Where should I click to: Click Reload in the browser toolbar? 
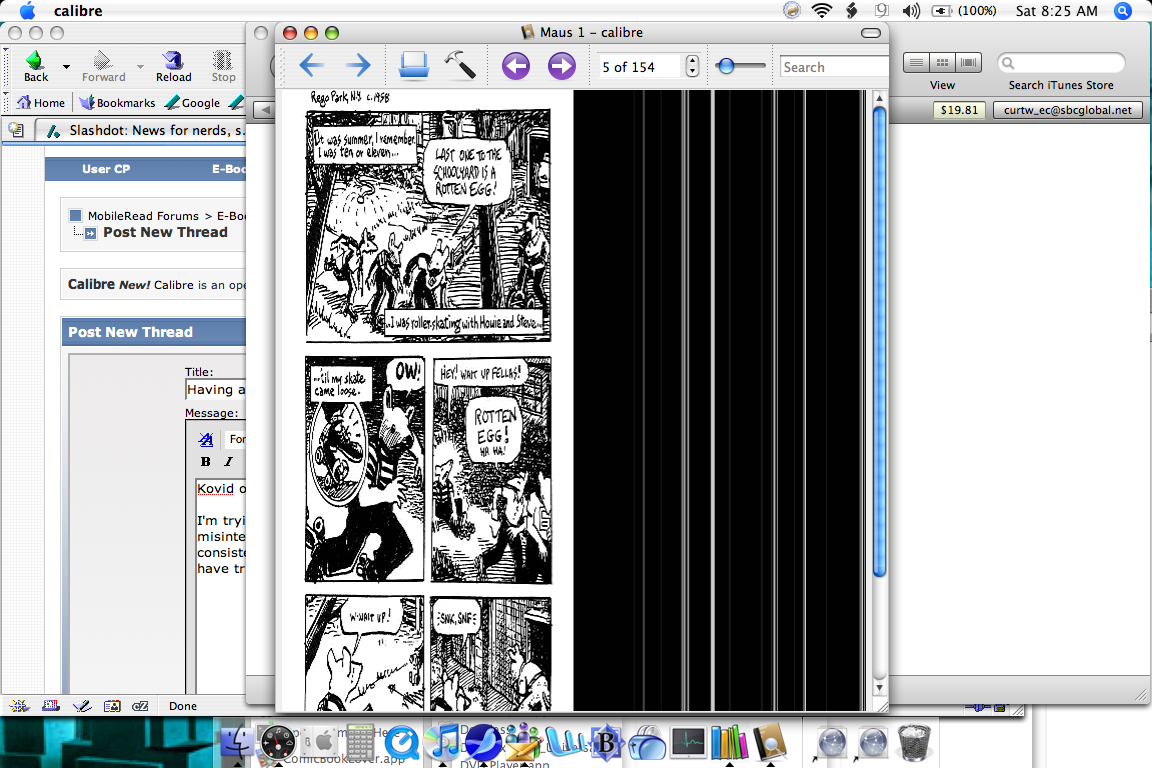coord(173,66)
